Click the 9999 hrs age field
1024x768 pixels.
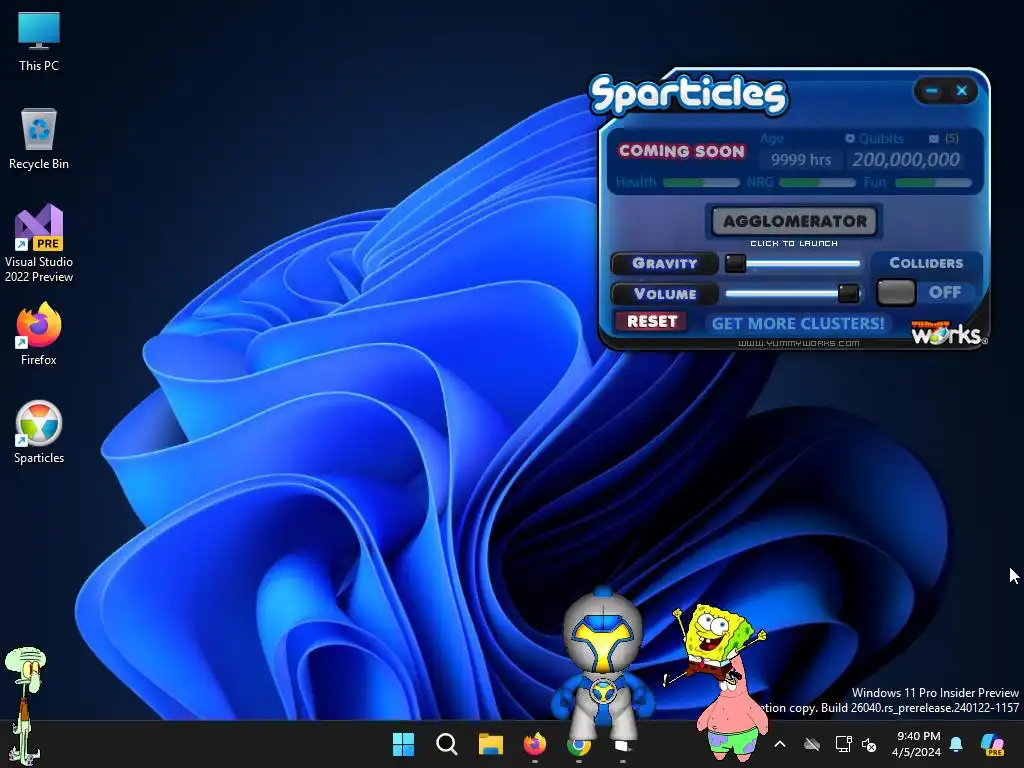[801, 160]
